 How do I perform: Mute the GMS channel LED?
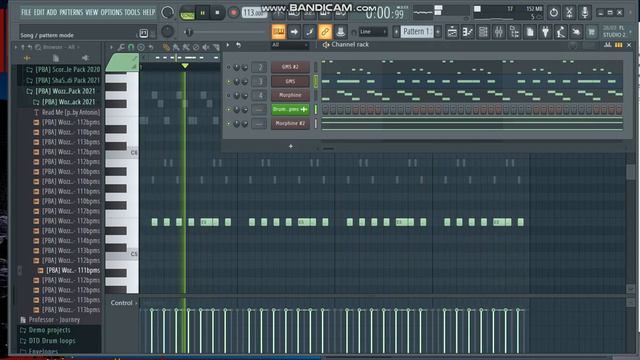(229, 82)
